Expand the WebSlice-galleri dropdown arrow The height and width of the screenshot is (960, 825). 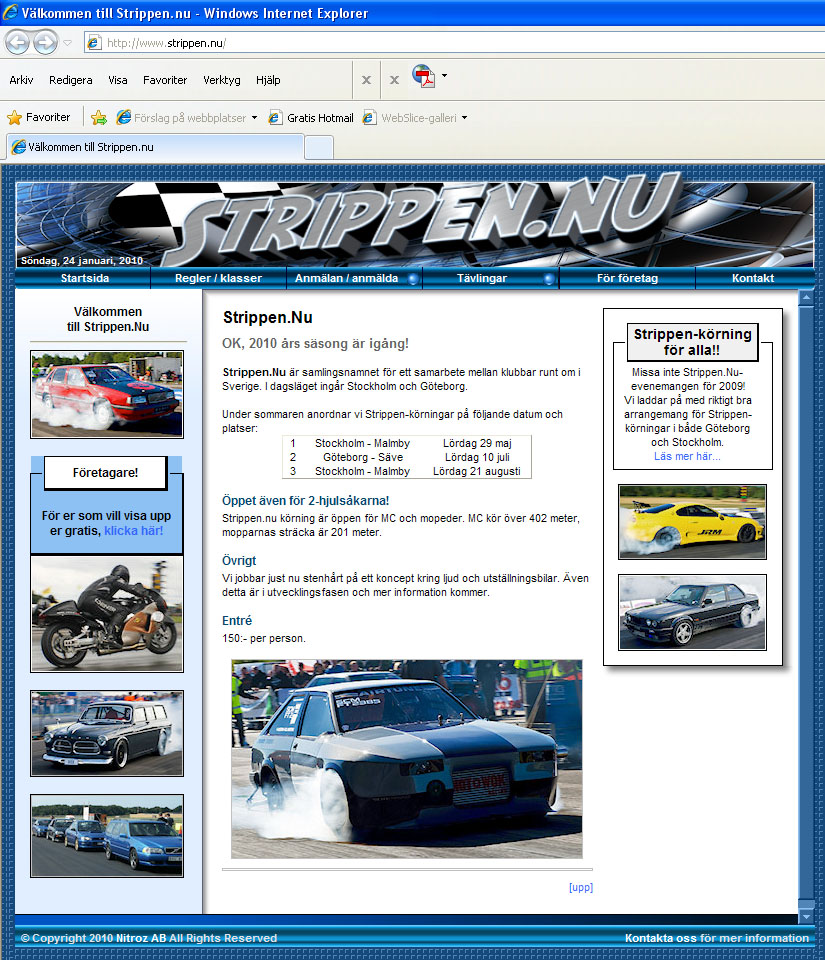tap(465, 118)
